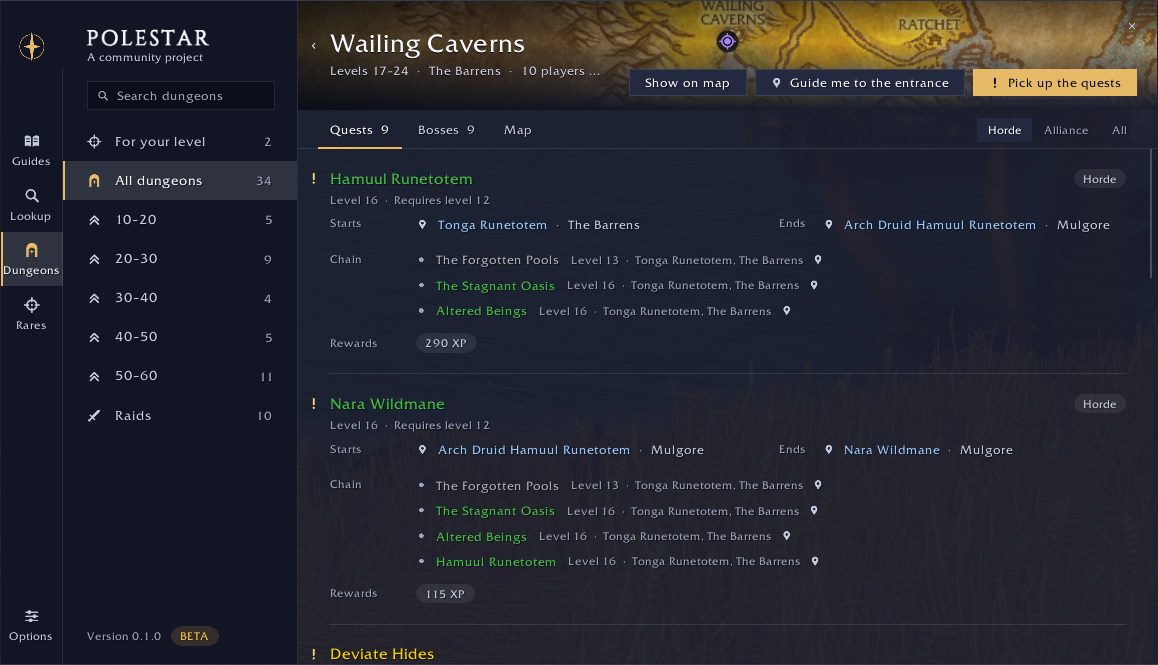This screenshot has width=1158, height=665.
Task: Select the All factions filter
Action: point(1119,130)
